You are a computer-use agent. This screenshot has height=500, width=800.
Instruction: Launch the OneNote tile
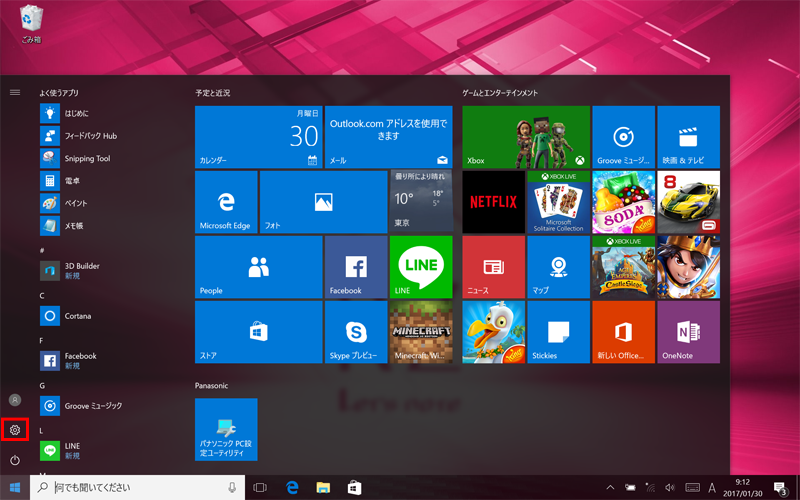(689, 332)
